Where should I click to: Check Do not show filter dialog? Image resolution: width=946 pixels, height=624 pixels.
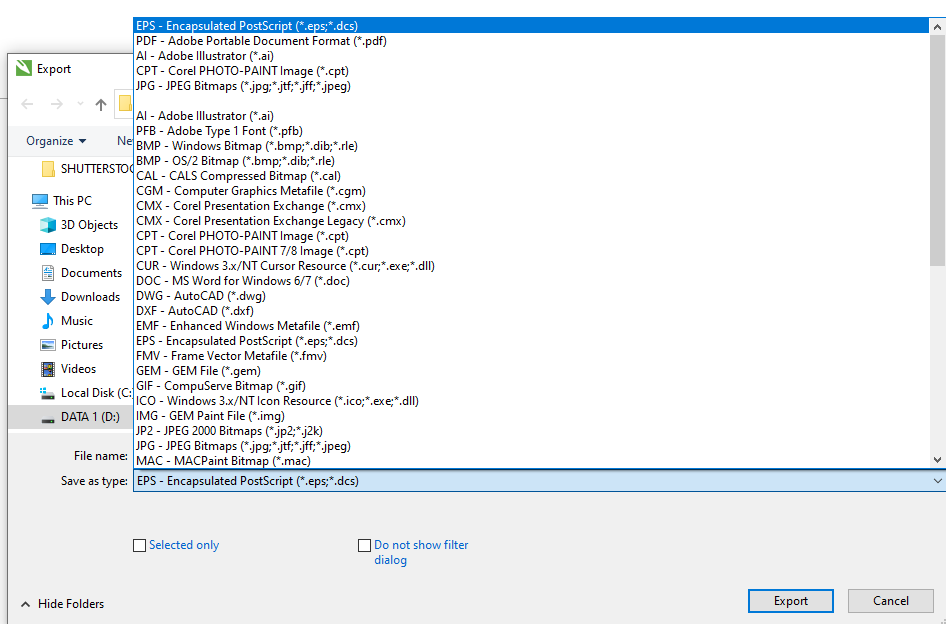pos(365,545)
